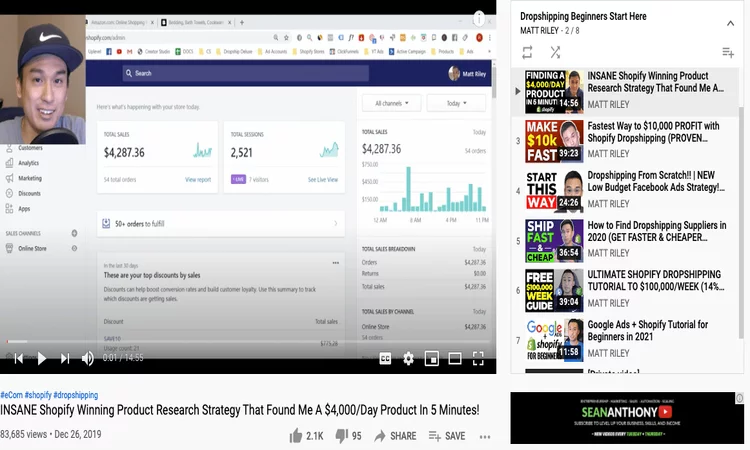This screenshot has width=750, height=450.
Task: View Online Store eye icon
Action: [x=74, y=249]
